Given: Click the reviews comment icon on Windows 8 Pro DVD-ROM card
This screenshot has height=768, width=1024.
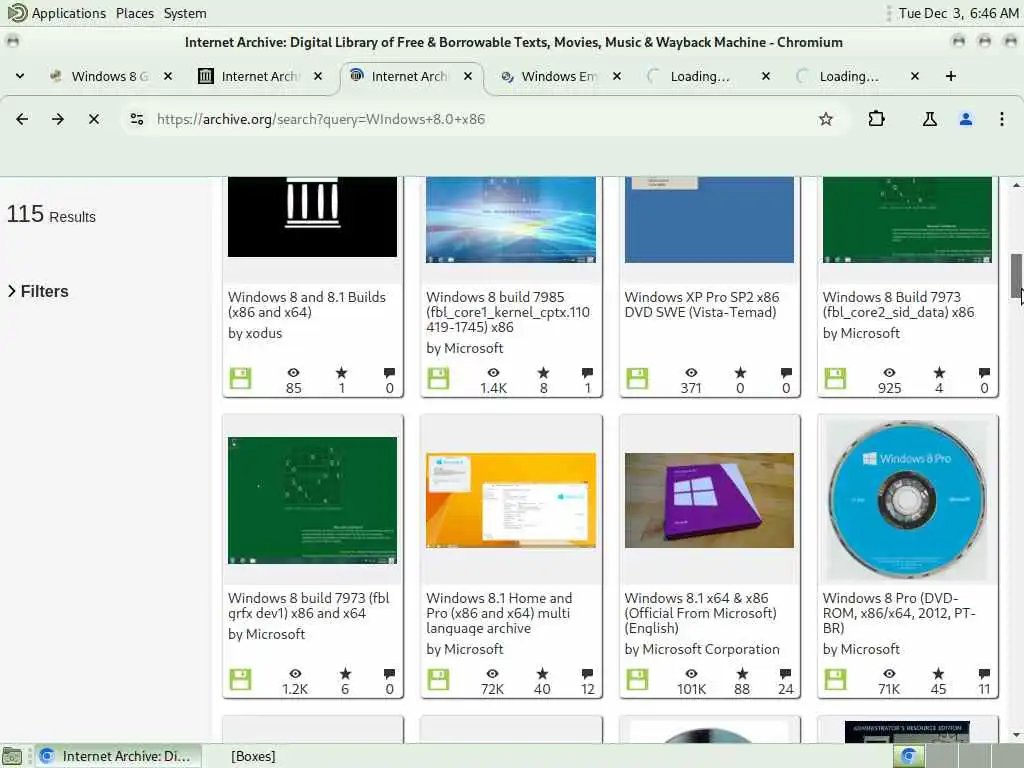Looking at the screenshot, I should pyautogui.click(x=984, y=673).
